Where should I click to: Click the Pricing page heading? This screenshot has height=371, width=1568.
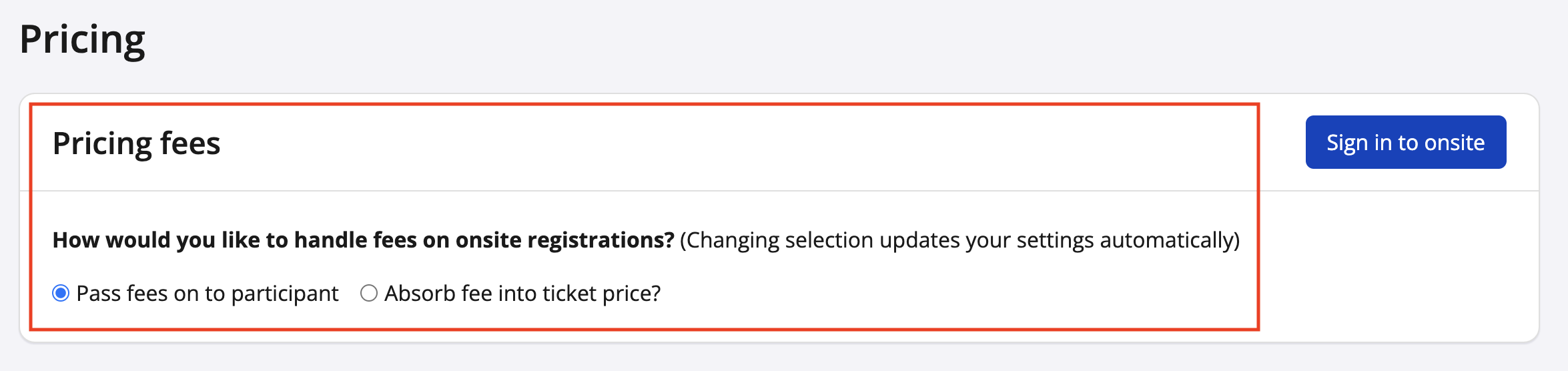coord(82,39)
